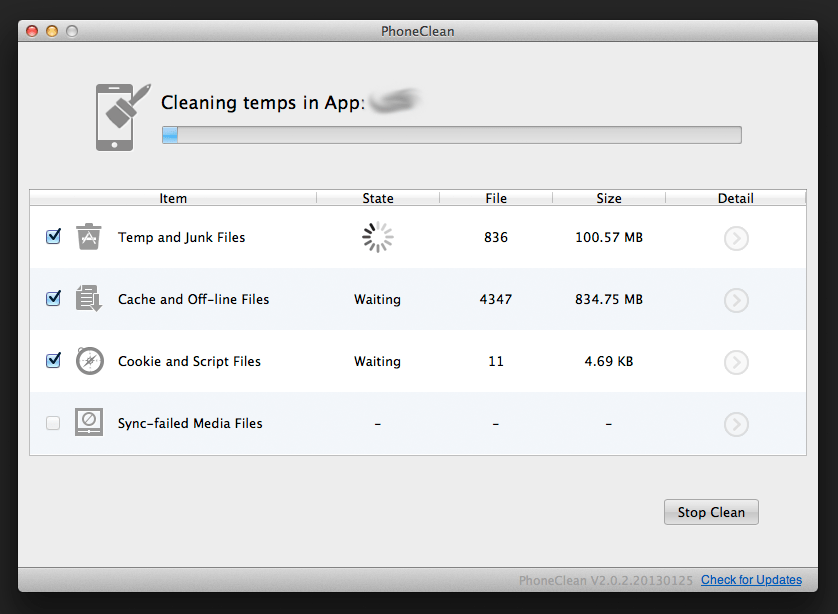The image size is (838, 614).
Task: Click the Cleaning temps in App status text
Action: pos(263,102)
